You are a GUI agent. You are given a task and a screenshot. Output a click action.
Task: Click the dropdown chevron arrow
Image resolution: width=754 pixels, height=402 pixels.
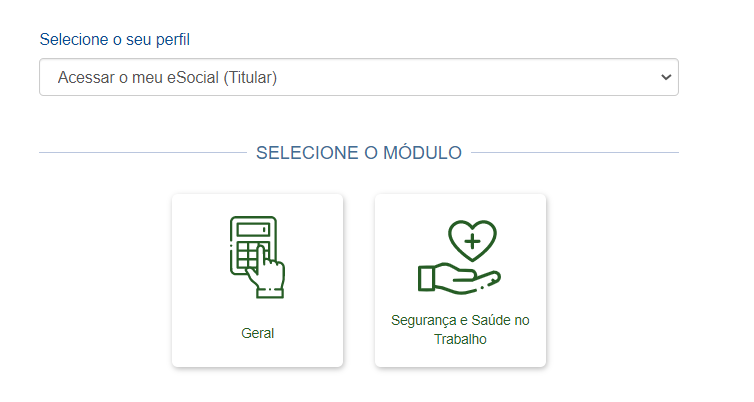click(665, 77)
